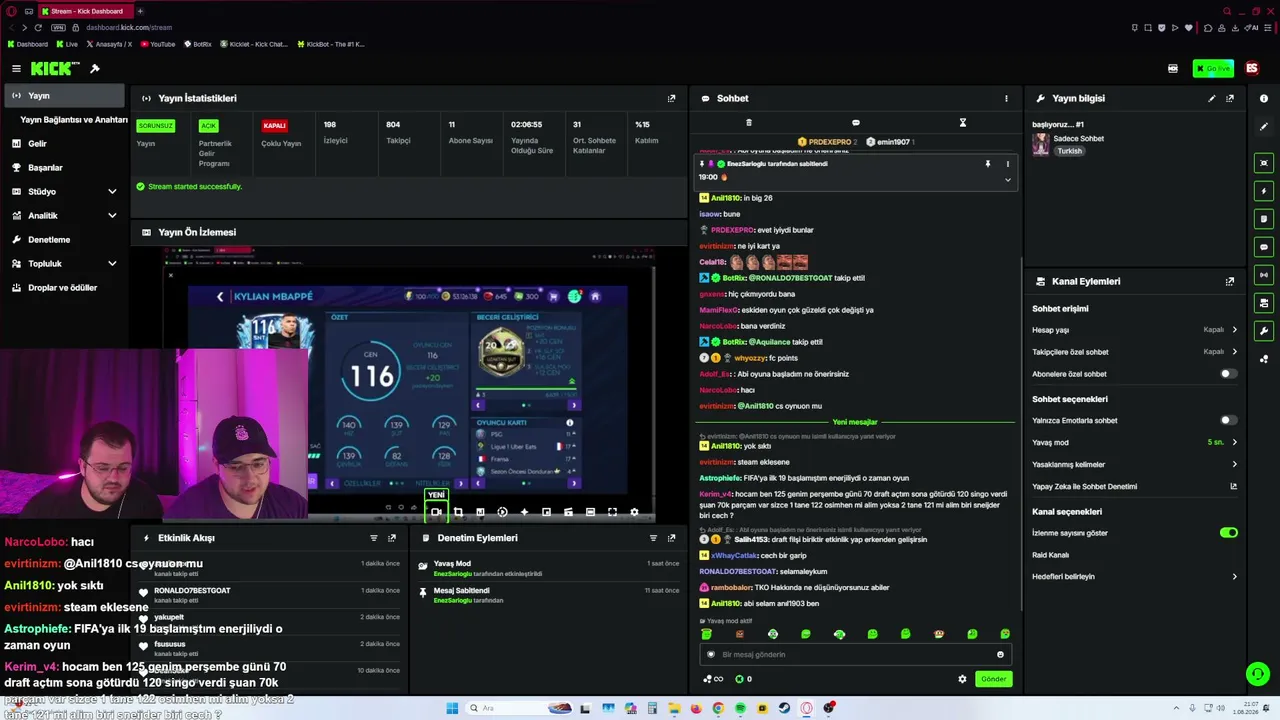Select Yayın in the sidebar
This screenshot has width=1280, height=720.
point(65,96)
